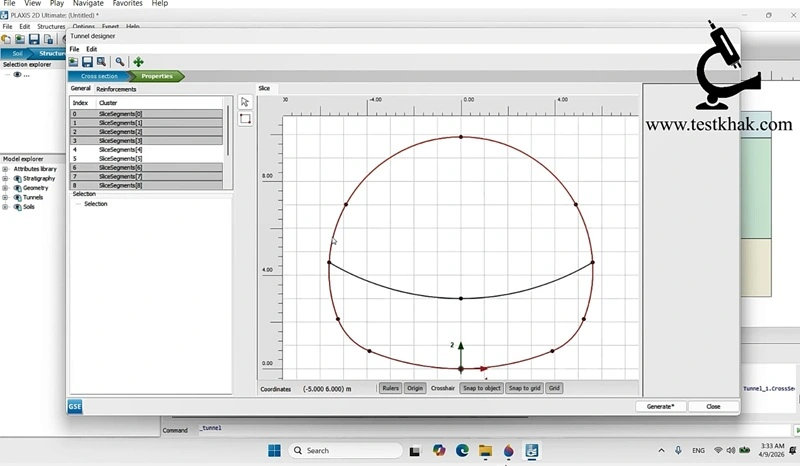The width and height of the screenshot is (800, 466).
Task: Toggle Snap to object
Action: [x=482, y=388]
